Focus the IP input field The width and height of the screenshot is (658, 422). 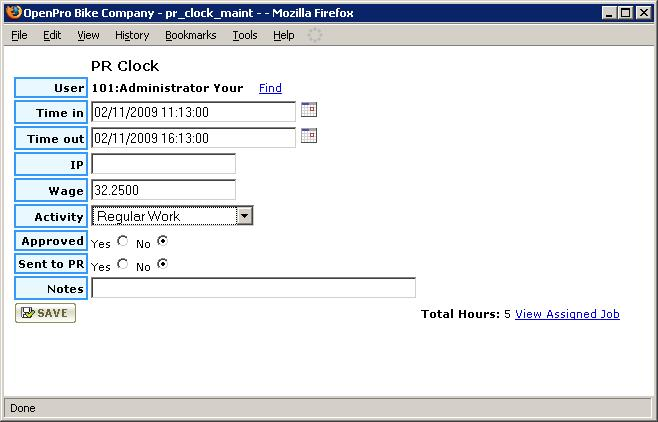click(x=163, y=164)
